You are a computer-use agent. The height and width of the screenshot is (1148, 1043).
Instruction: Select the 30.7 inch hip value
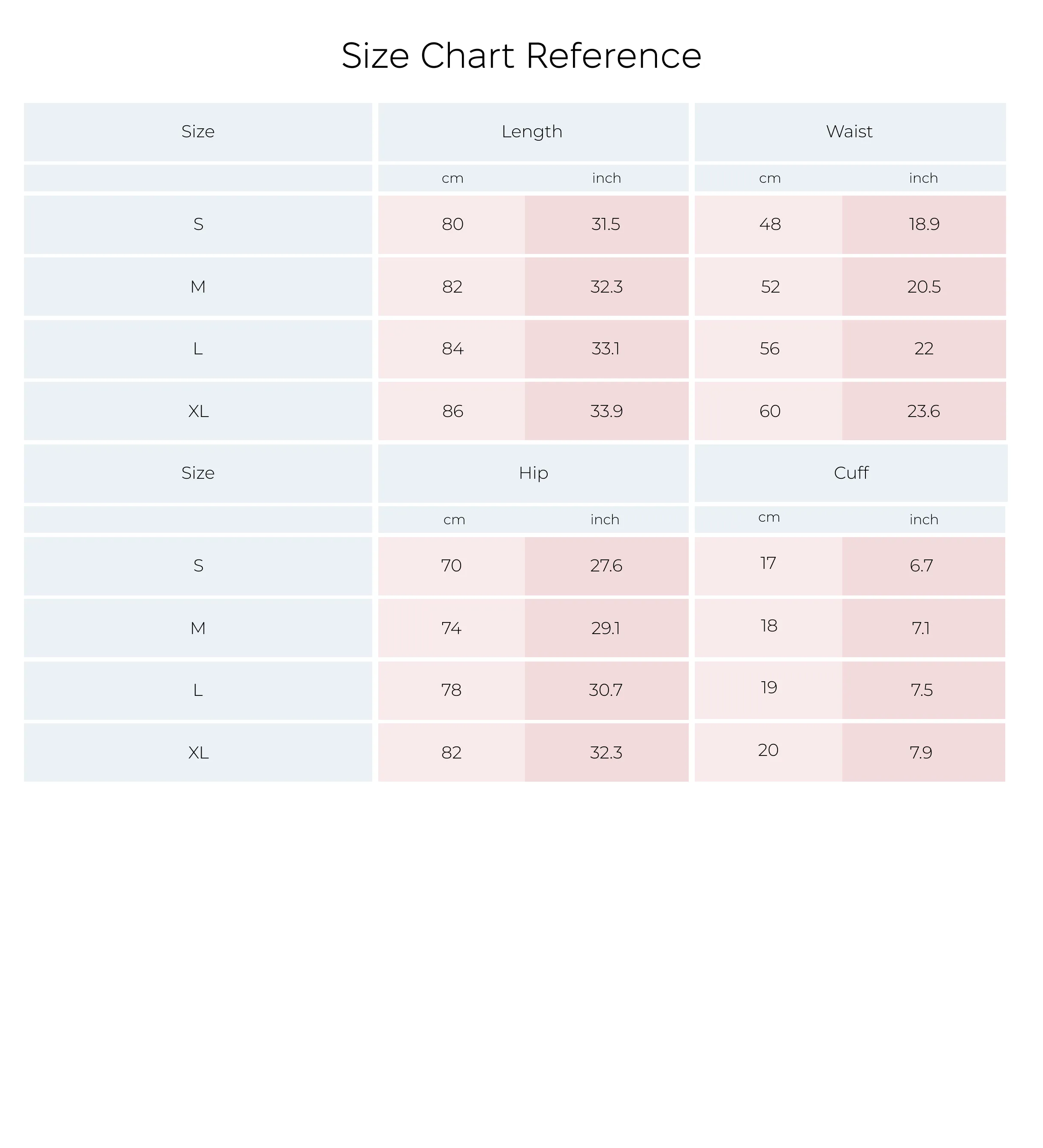[606, 691]
